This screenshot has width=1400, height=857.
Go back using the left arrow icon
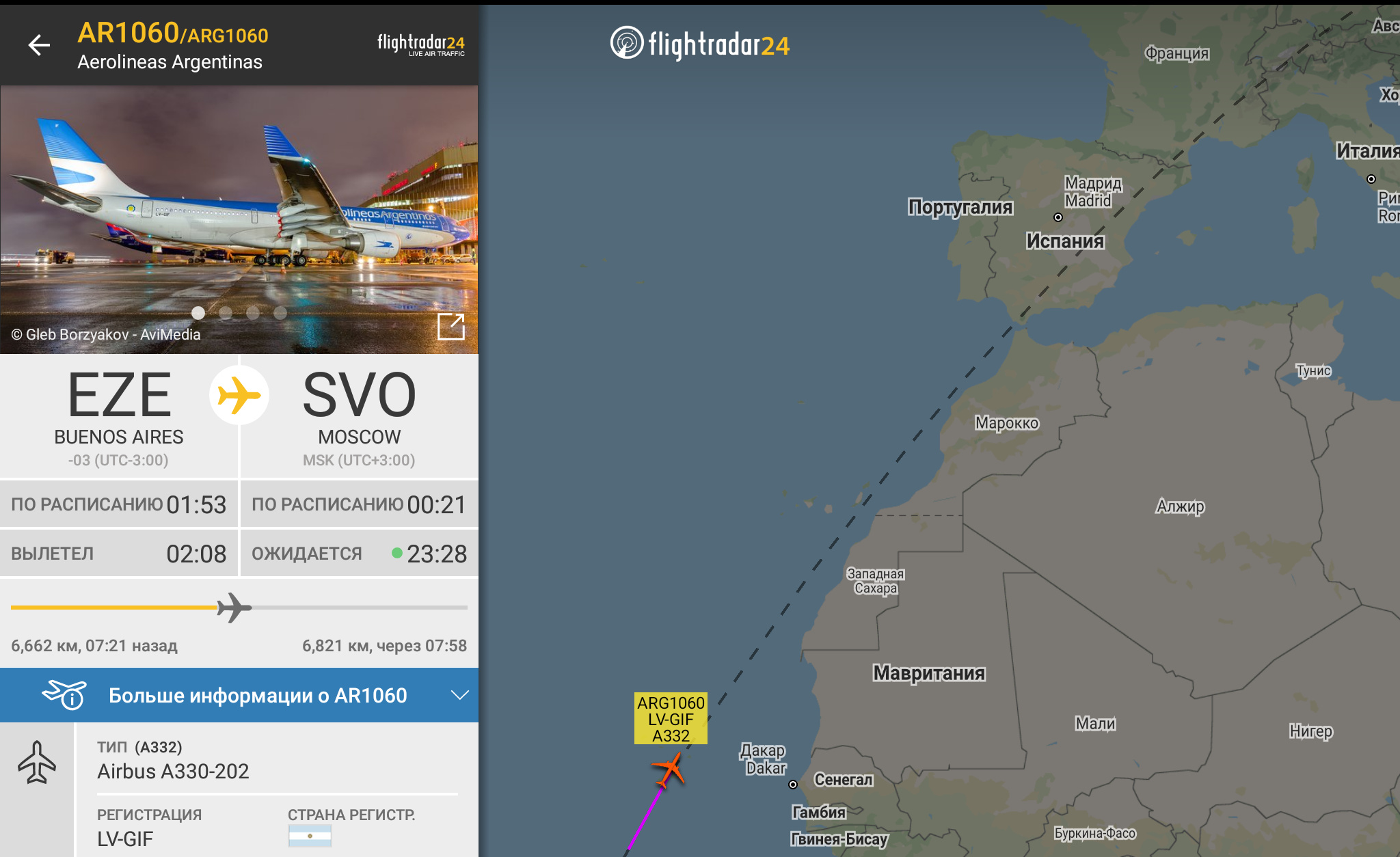39,45
